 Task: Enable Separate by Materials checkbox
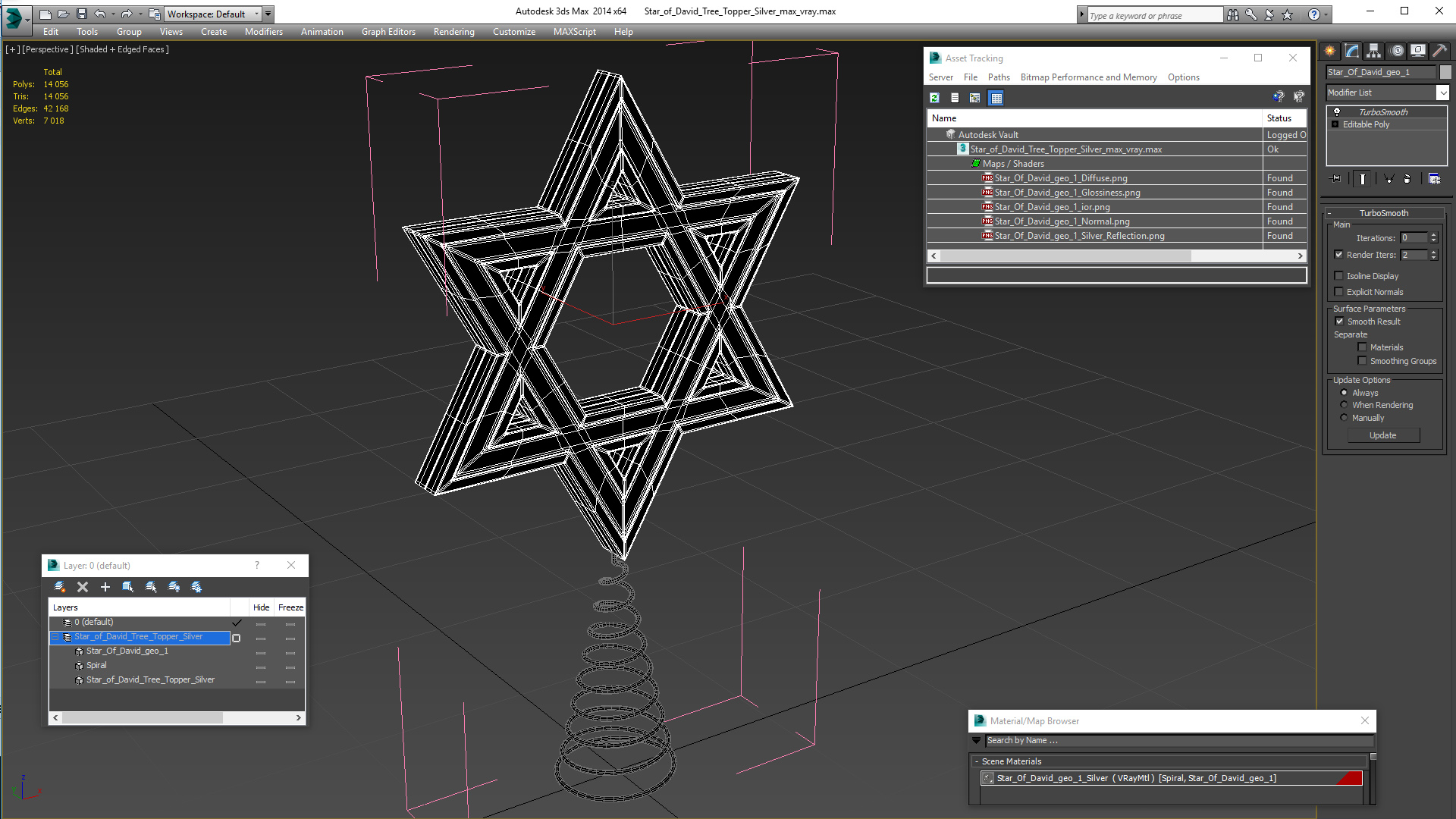(1362, 347)
